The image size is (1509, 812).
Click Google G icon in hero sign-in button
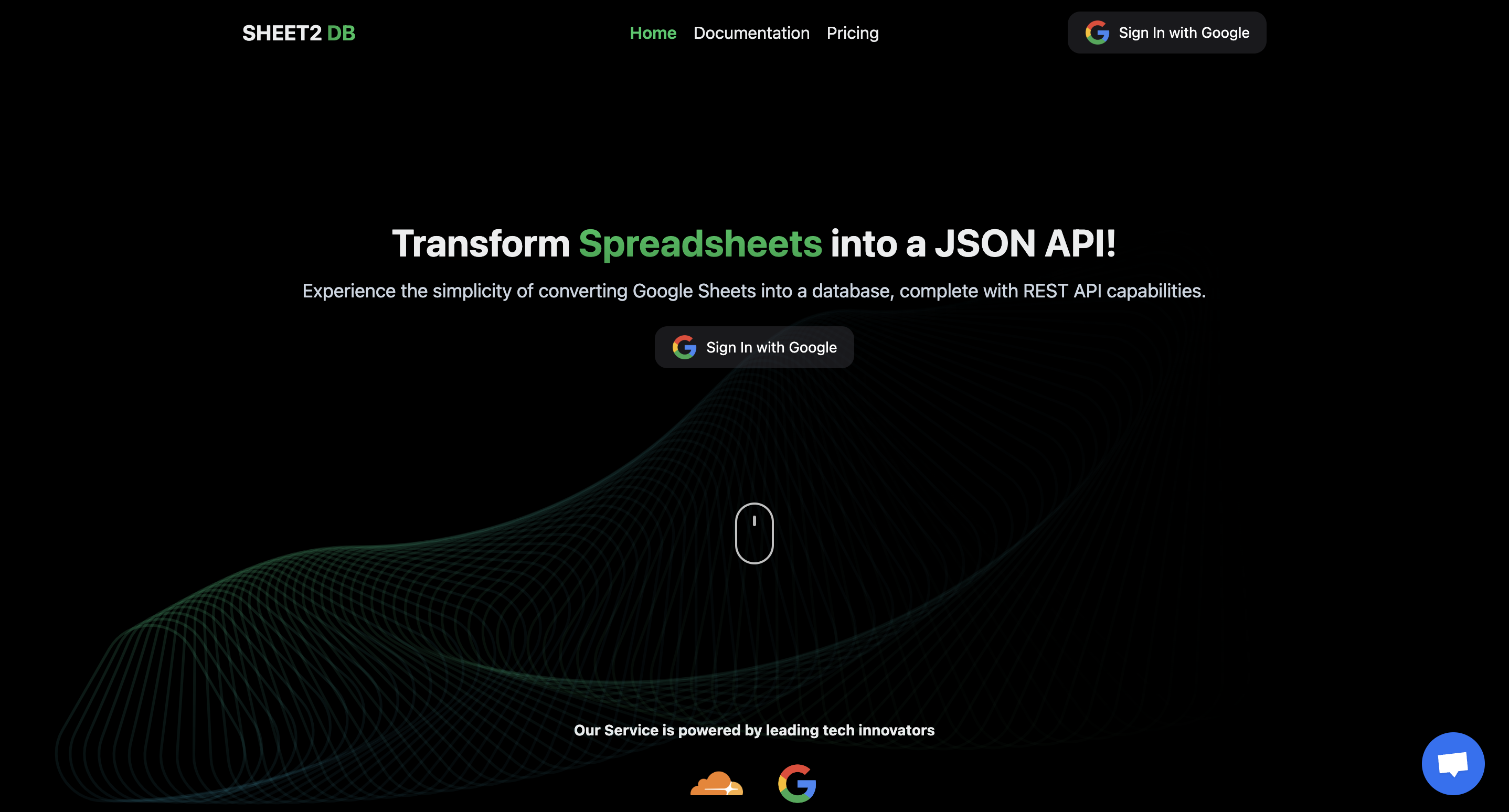684,347
